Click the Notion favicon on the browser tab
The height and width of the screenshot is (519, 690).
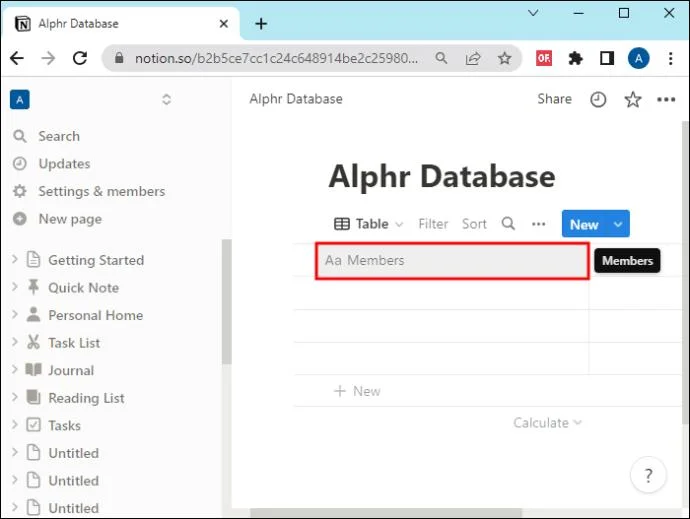click(x=22, y=23)
